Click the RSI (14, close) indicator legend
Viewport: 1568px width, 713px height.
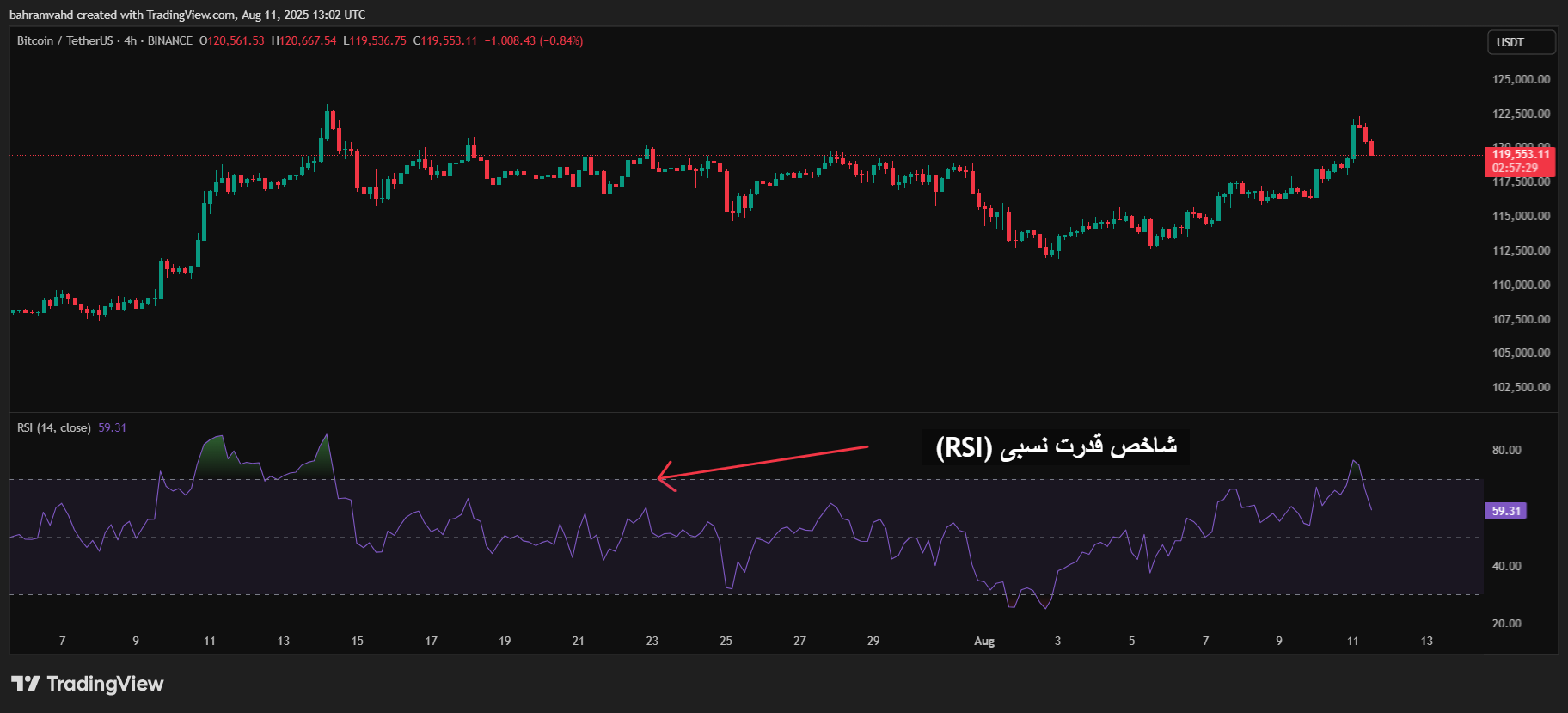(x=53, y=427)
